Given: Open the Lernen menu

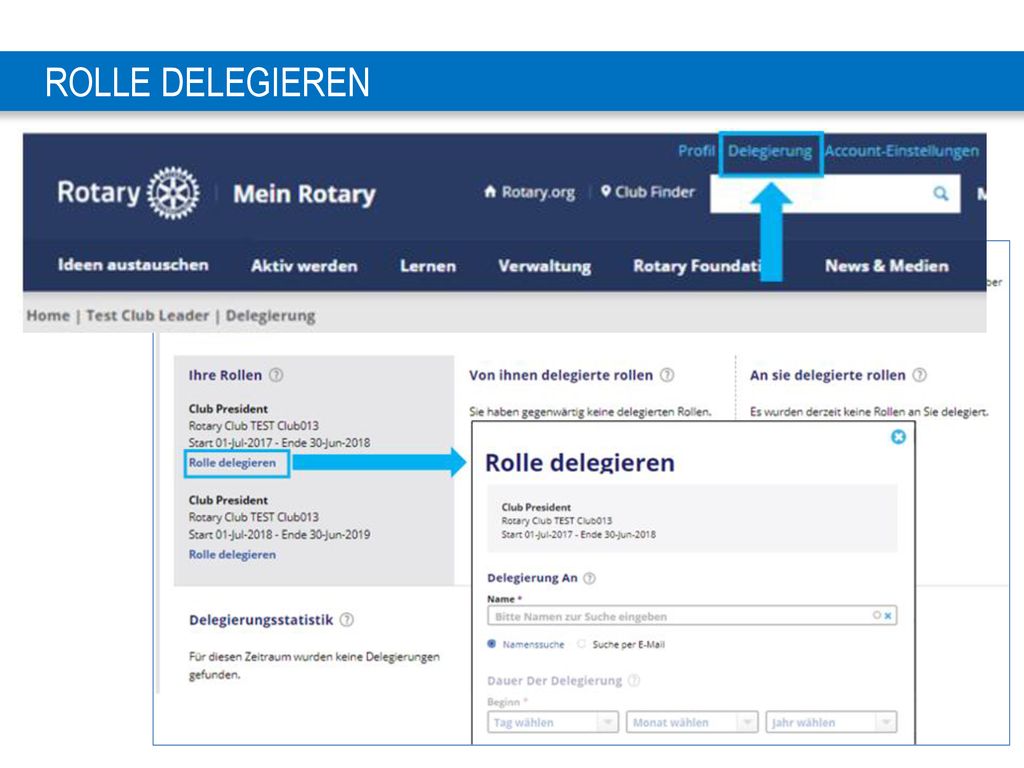Looking at the screenshot, I should click(428, 266).
